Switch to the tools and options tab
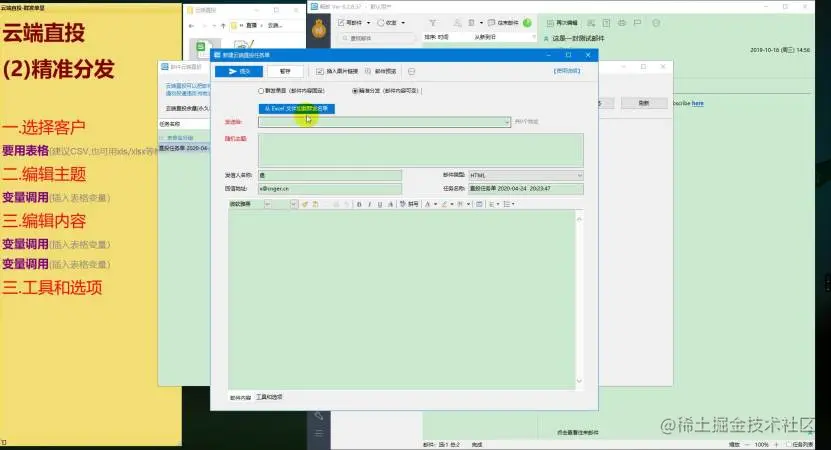The image size is (831, 450). (270, 397)
